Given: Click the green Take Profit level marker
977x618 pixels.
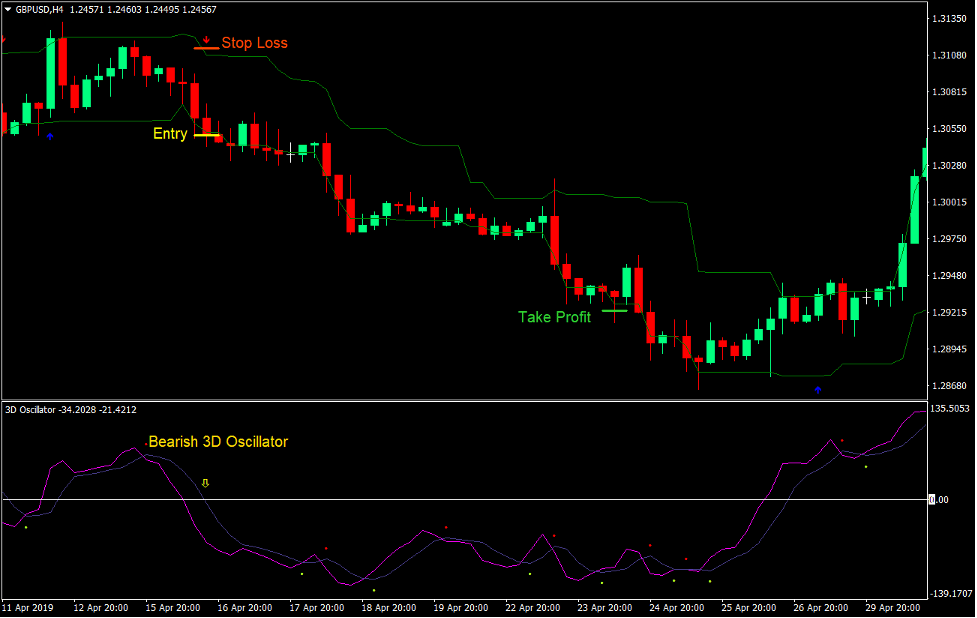Looking at the screenshot, I should coord(614,310).
